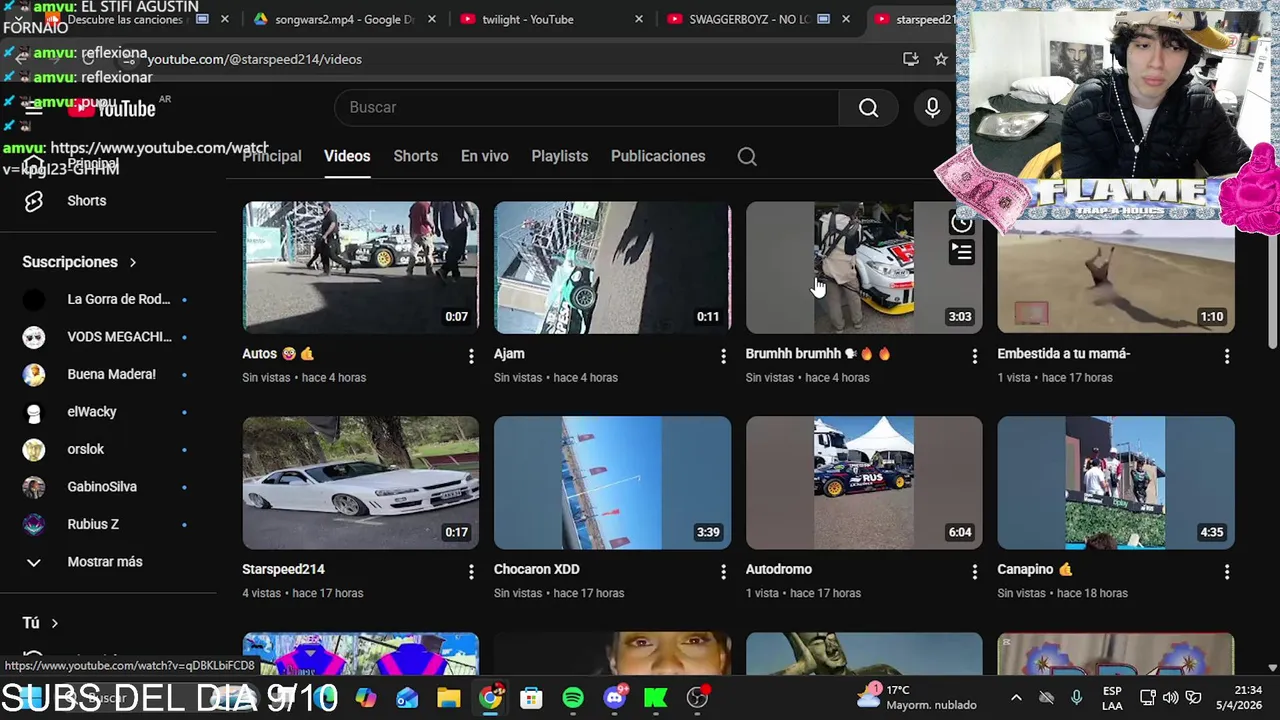
Task: Switch to the Shorts channel tab
Action: click(415, 156)
